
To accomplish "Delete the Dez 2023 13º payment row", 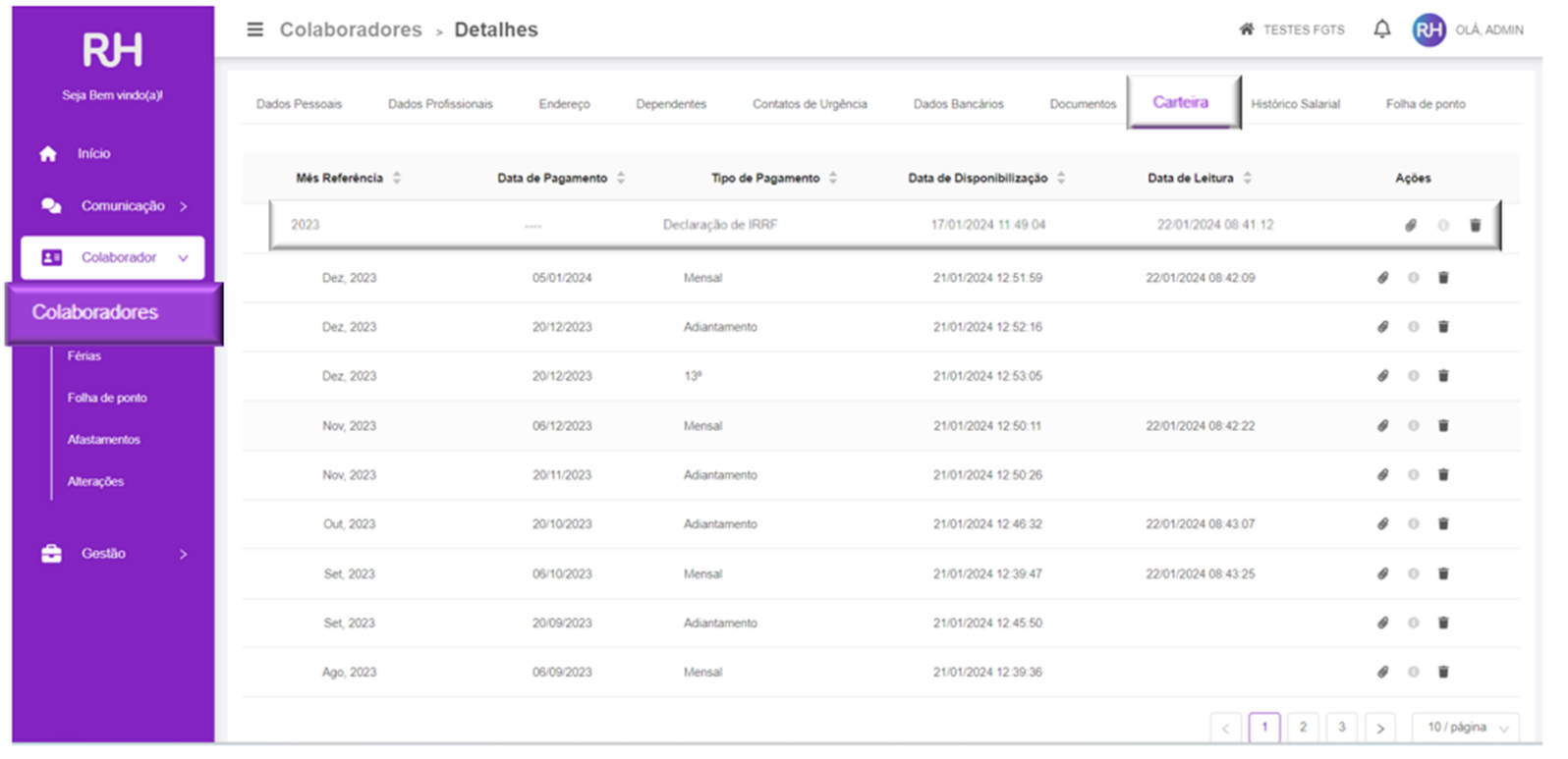I will pos(1443,376).
